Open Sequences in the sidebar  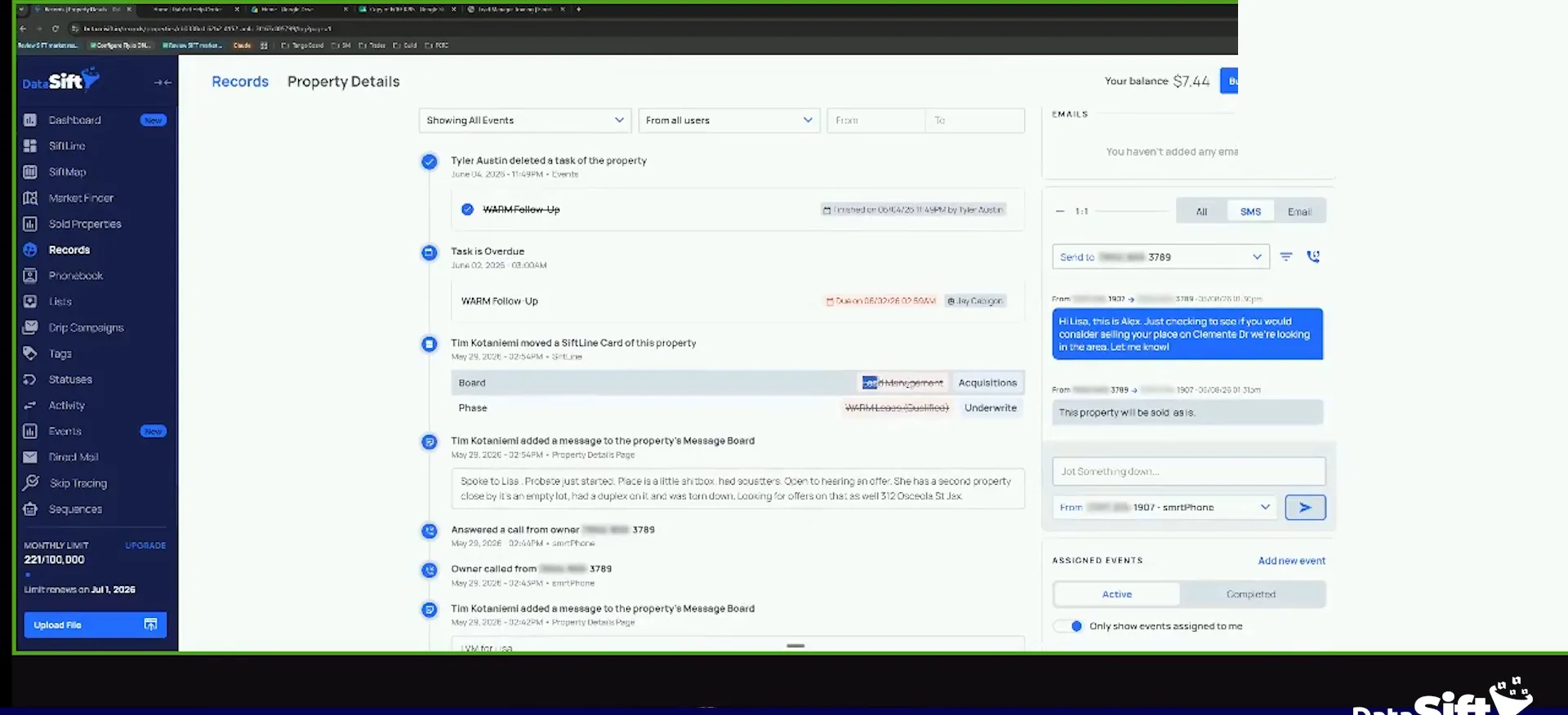(75, 509)
